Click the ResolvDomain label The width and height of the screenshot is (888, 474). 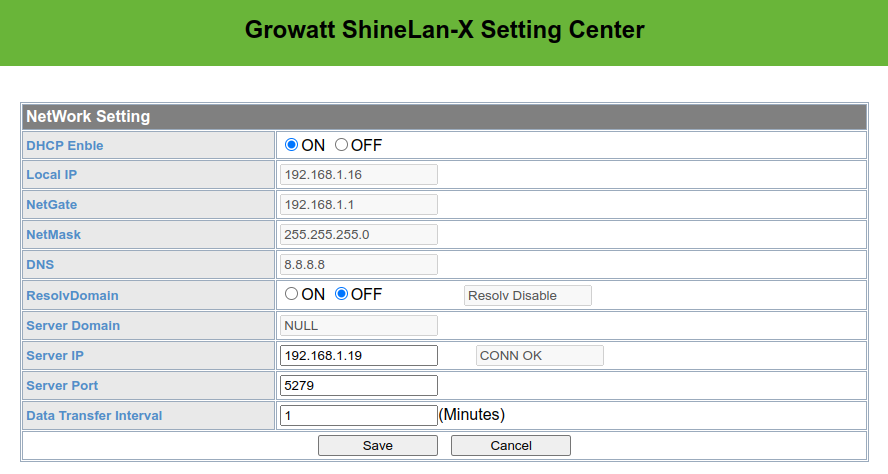tap(72, 296)
